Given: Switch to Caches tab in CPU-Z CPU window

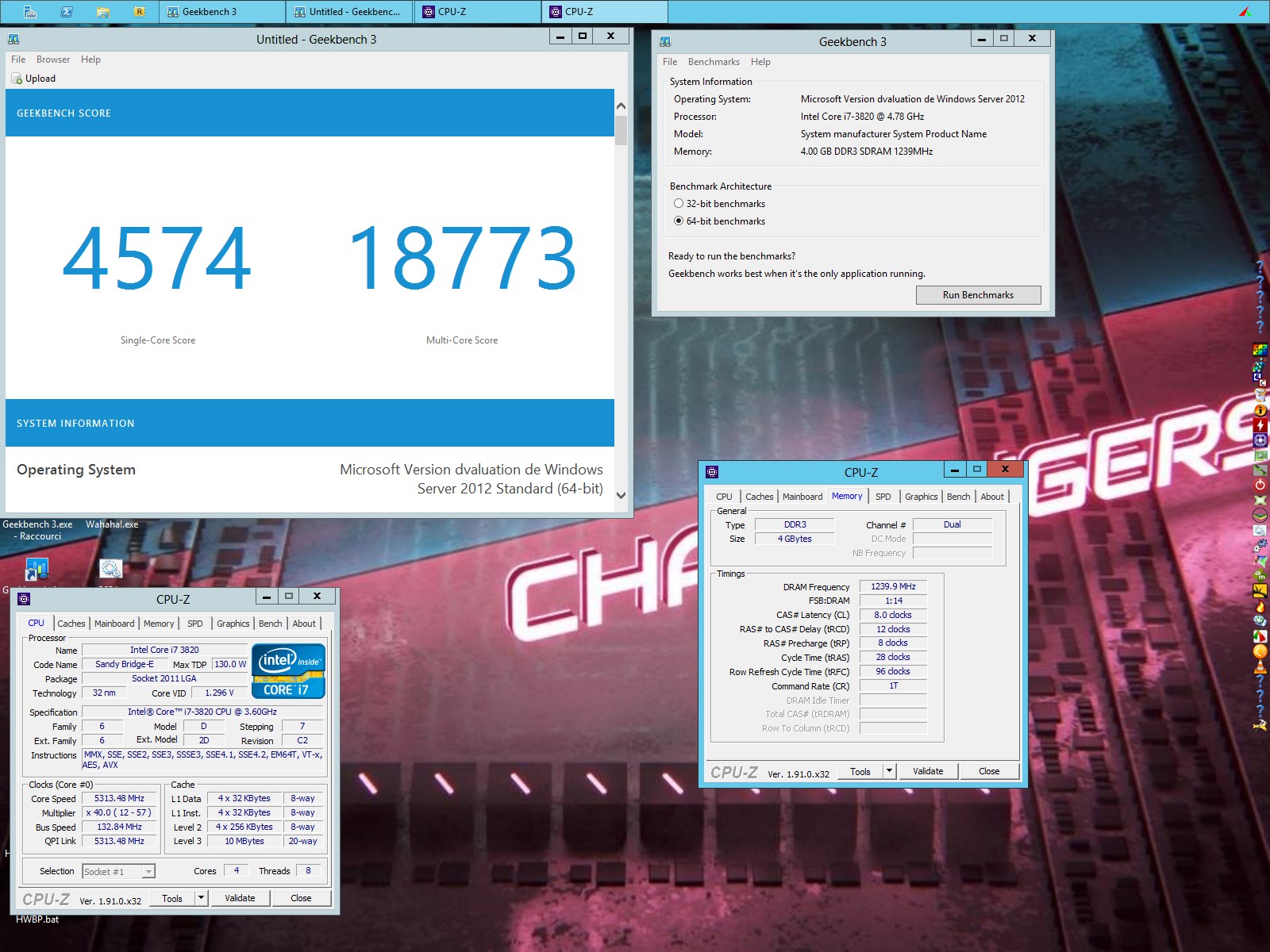Looking at the screenshot, I should tap(71, 624).
